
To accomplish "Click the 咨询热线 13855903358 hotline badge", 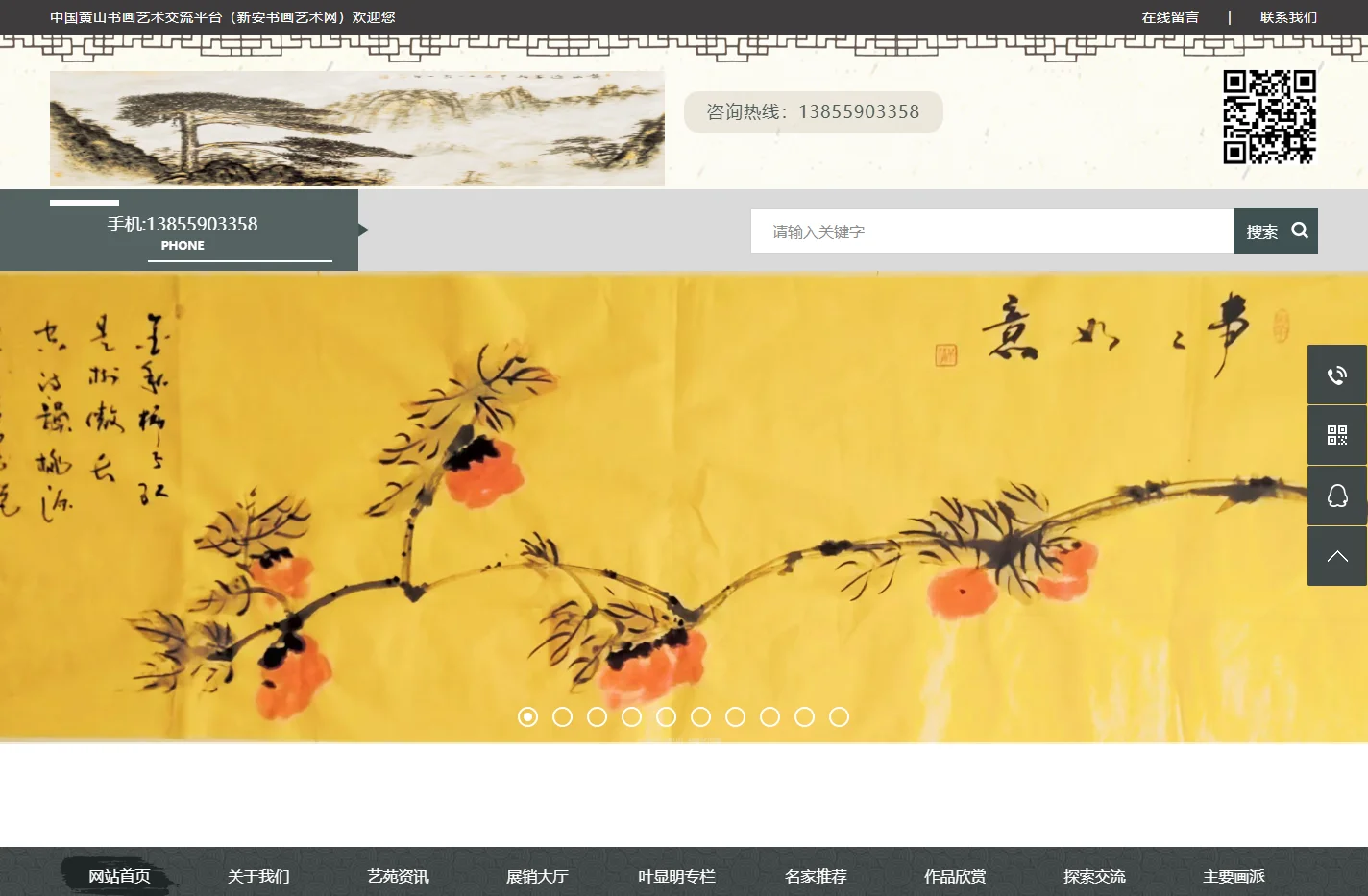I will coord(814,111).
